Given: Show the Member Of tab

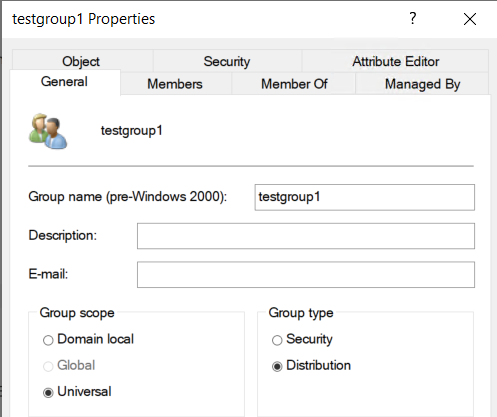Looking at the screenshot, I should [294, 84].
